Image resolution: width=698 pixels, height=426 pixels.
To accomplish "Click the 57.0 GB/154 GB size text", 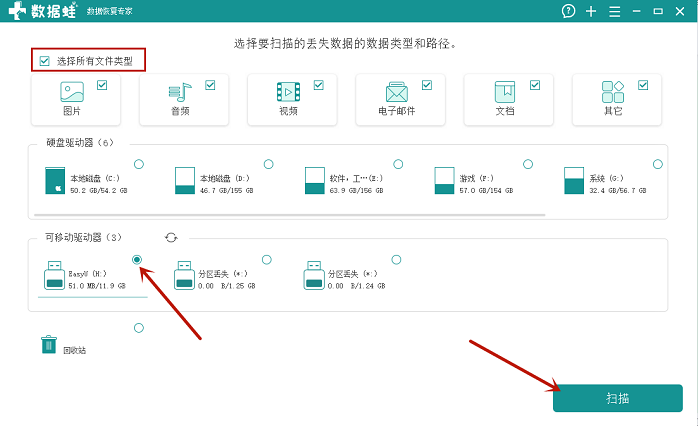I will (x=487, y=191).
